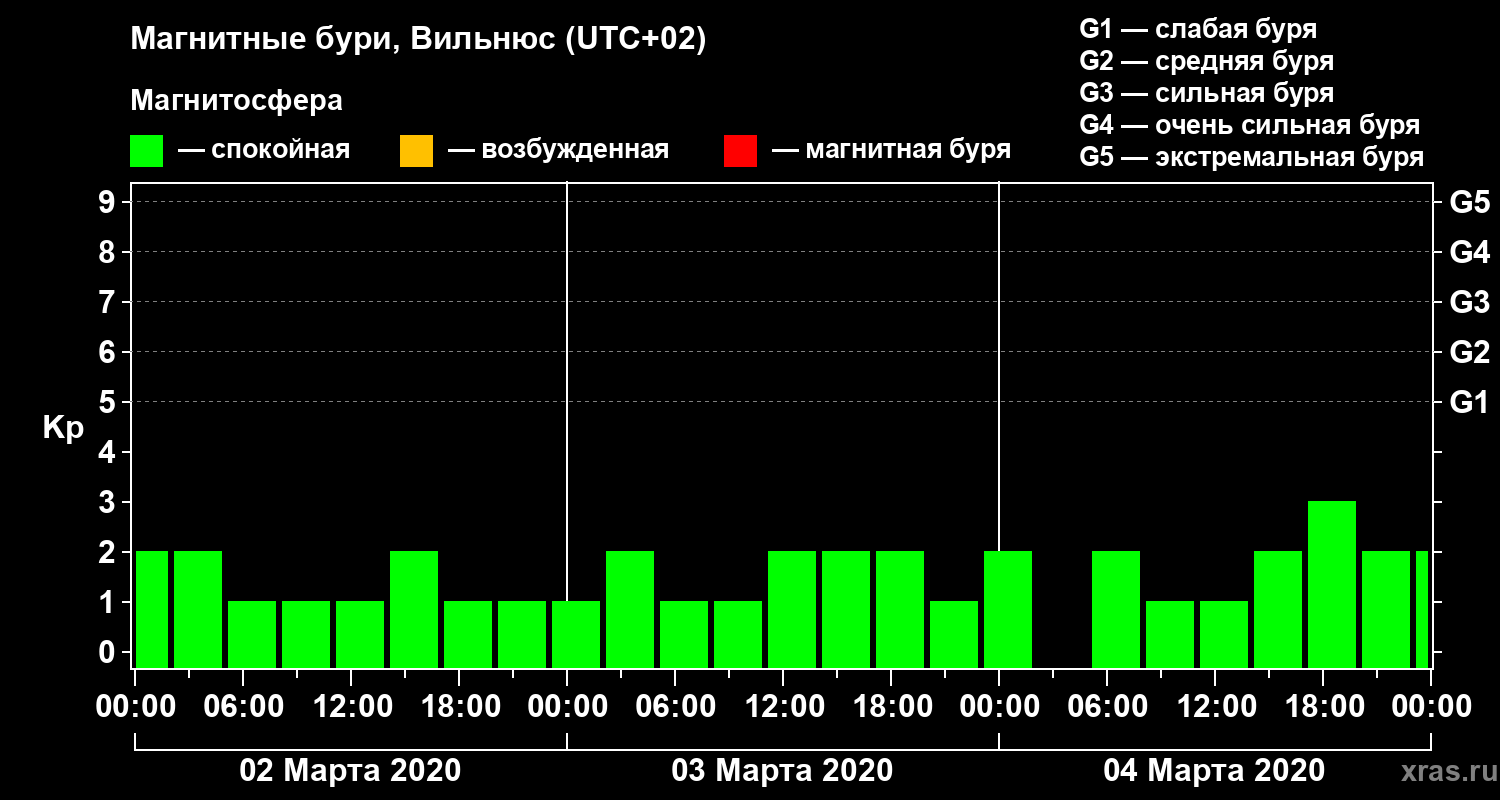Viewport: 1500px width, 800px height.
Task: Click the green 'спокойная' legend swatch
Action: (147, 150)
